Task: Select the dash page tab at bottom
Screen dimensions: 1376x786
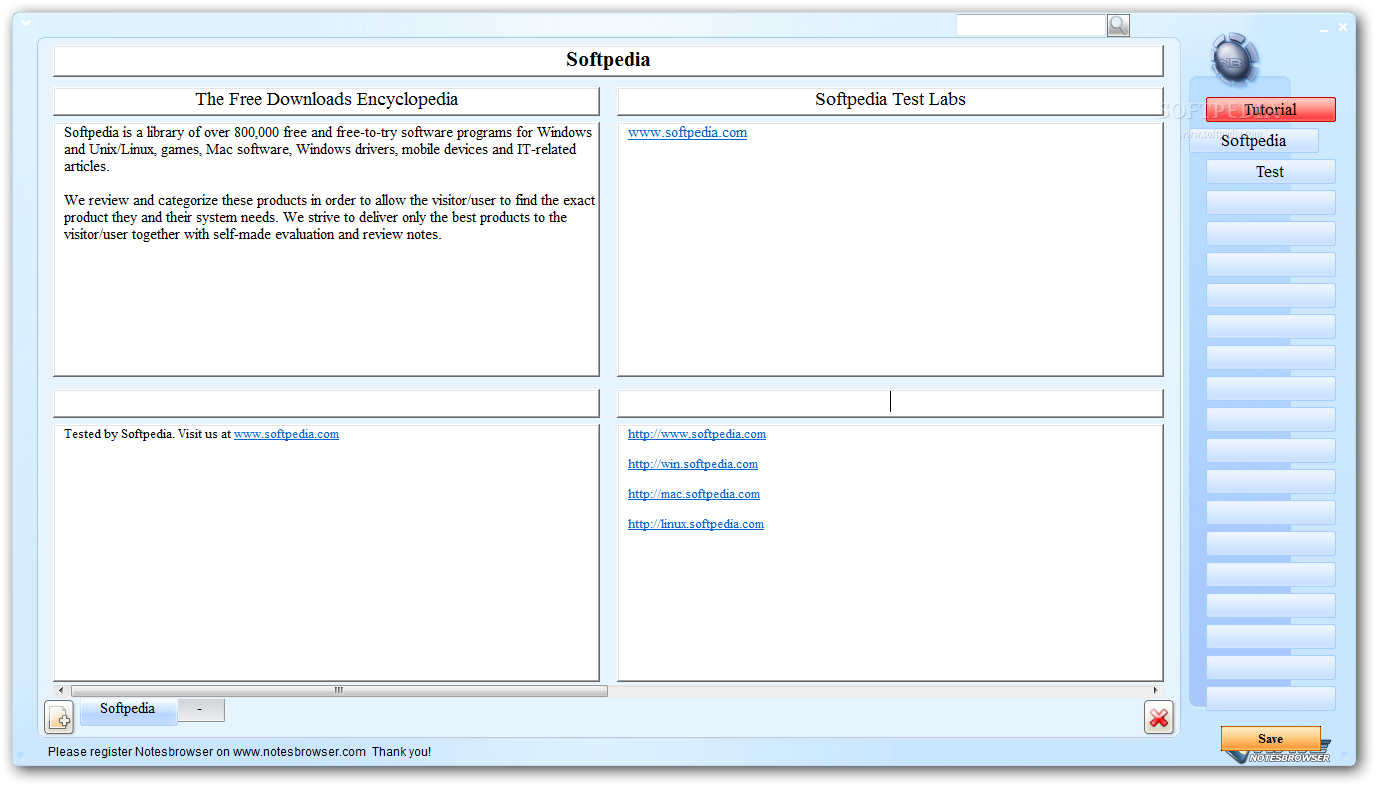Action: 200,710
